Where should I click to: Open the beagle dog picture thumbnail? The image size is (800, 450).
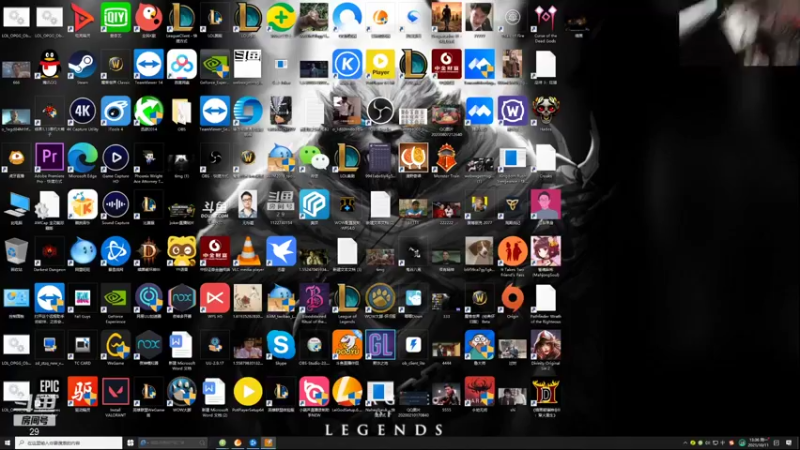[x=479, y=251]
